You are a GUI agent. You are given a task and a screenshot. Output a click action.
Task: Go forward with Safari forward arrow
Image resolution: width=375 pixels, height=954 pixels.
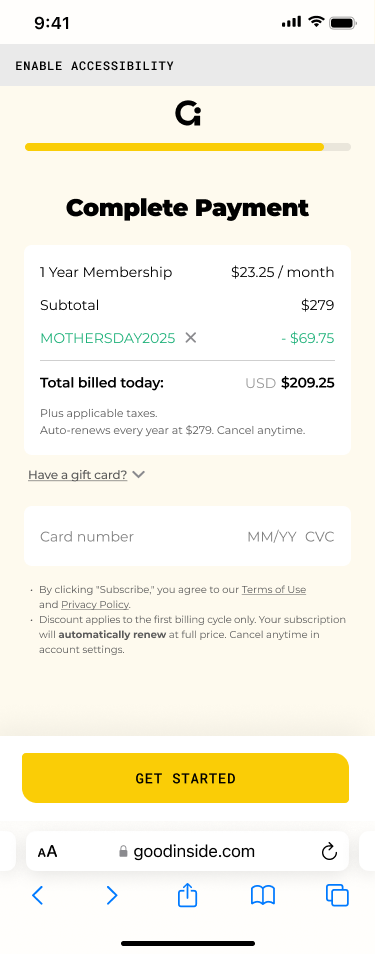point(112,895)
